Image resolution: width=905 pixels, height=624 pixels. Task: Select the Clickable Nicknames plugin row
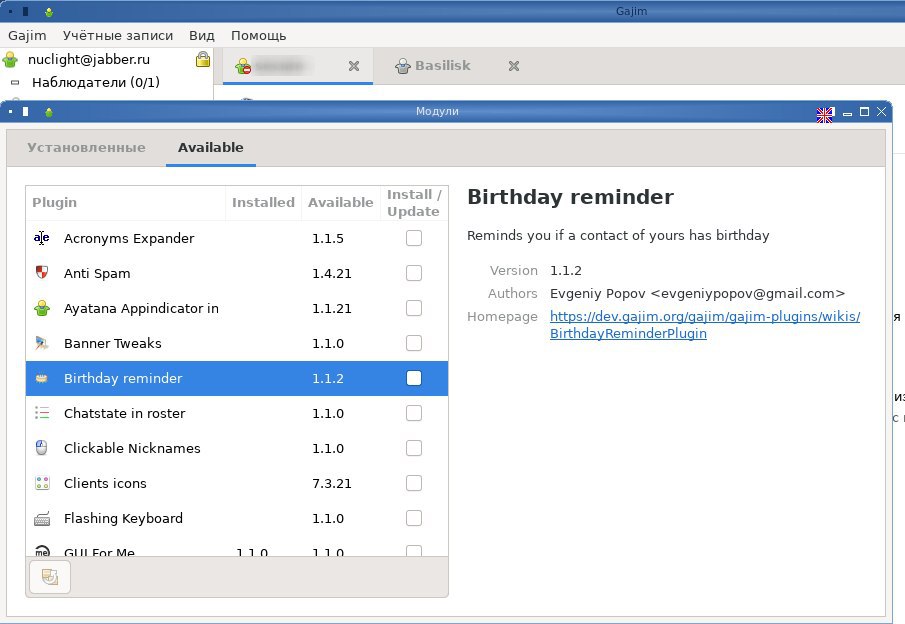(237, 448)
